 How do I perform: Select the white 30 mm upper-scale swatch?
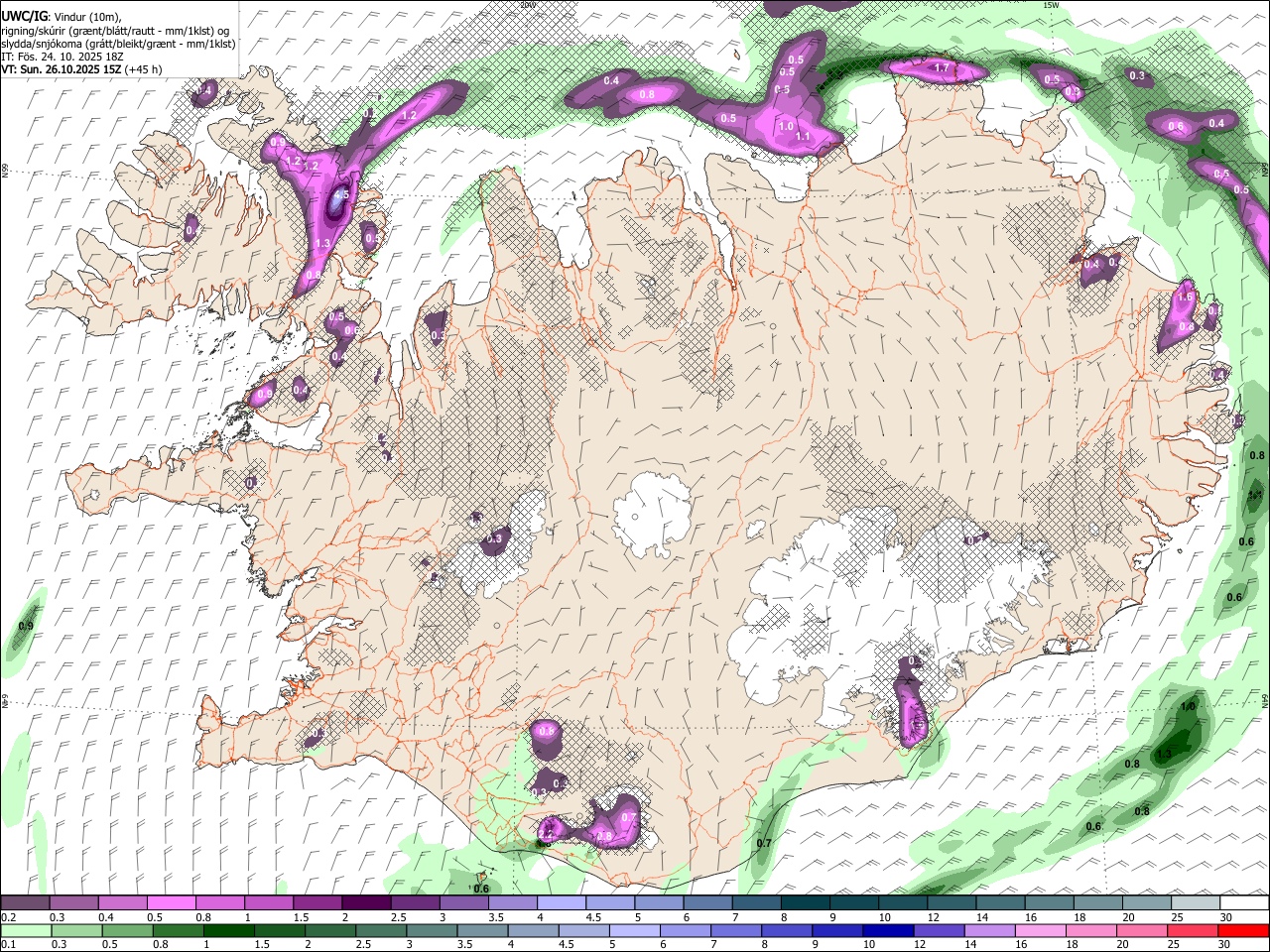click(x=1244, y=903)
